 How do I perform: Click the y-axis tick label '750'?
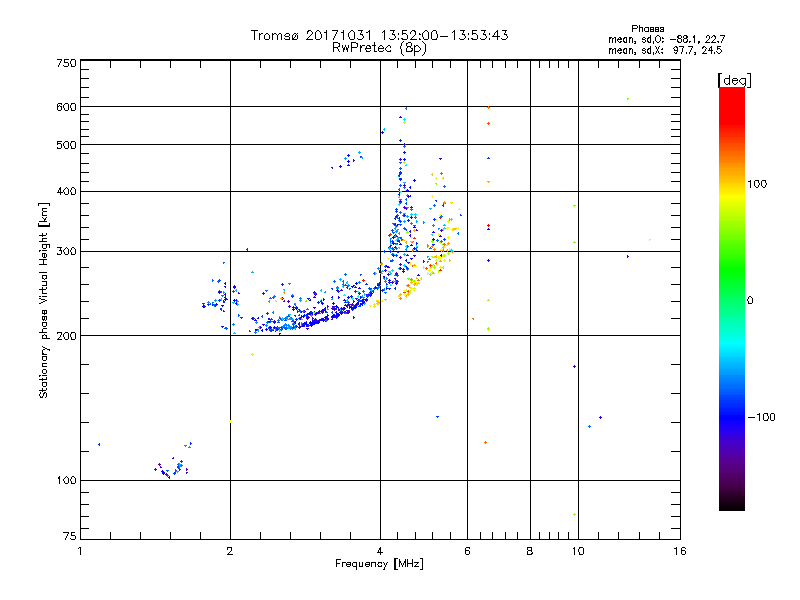click(x=67, y=63)
